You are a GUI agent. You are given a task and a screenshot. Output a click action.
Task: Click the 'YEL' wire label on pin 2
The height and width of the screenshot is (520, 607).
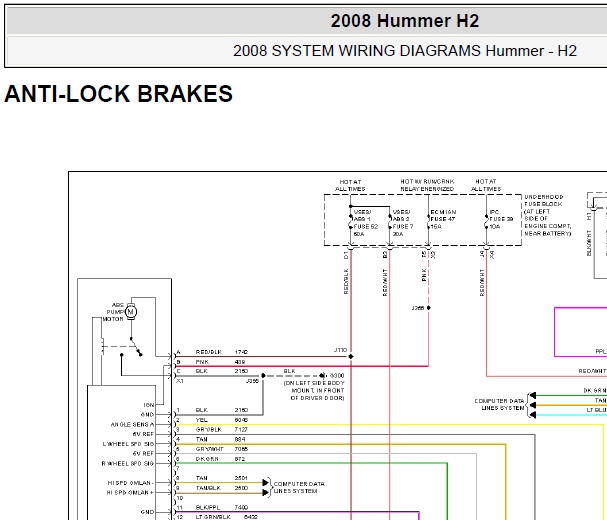[202, 420]
